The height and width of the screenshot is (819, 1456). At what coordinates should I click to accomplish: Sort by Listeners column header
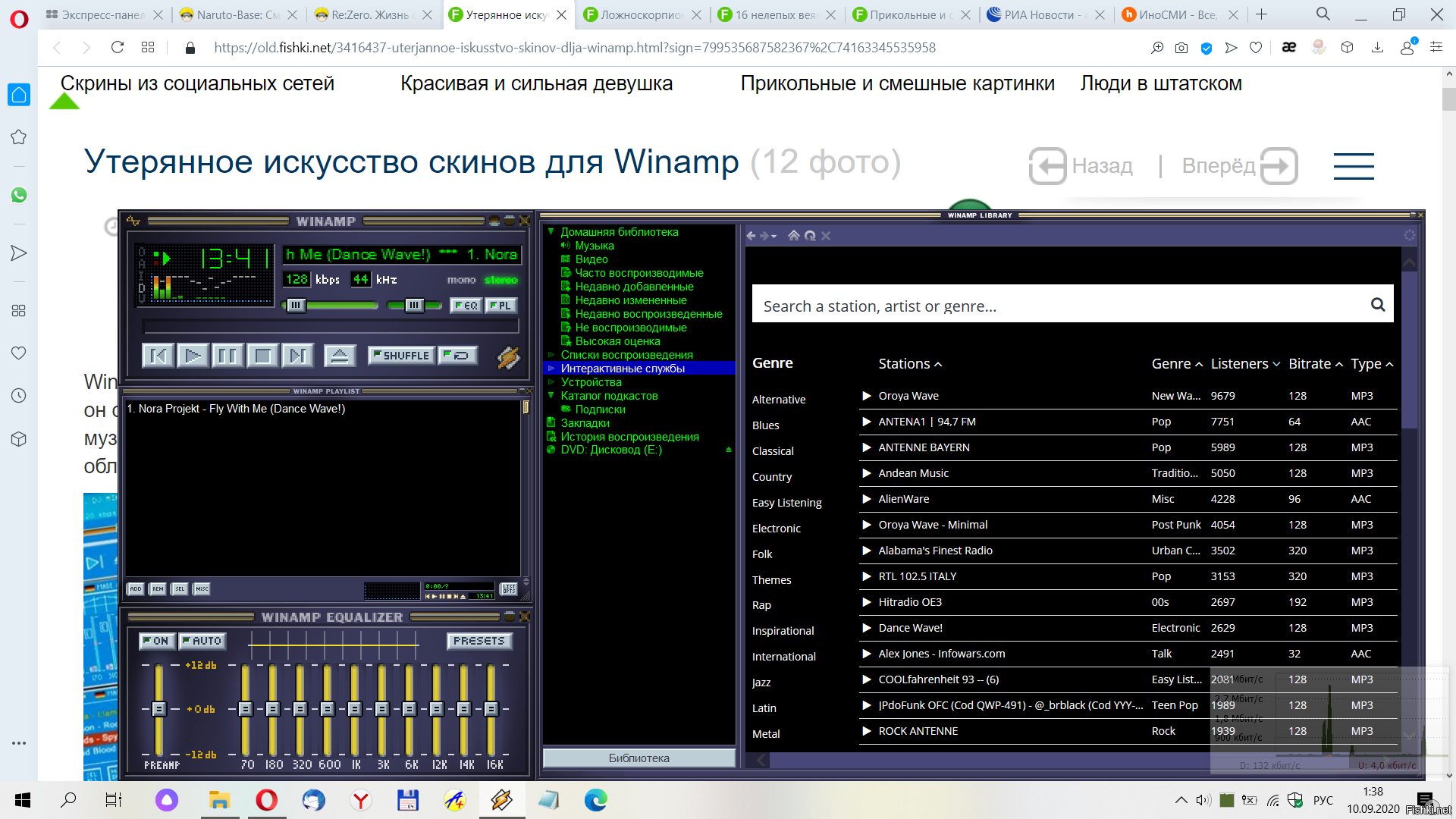[x=1245, y=364]
